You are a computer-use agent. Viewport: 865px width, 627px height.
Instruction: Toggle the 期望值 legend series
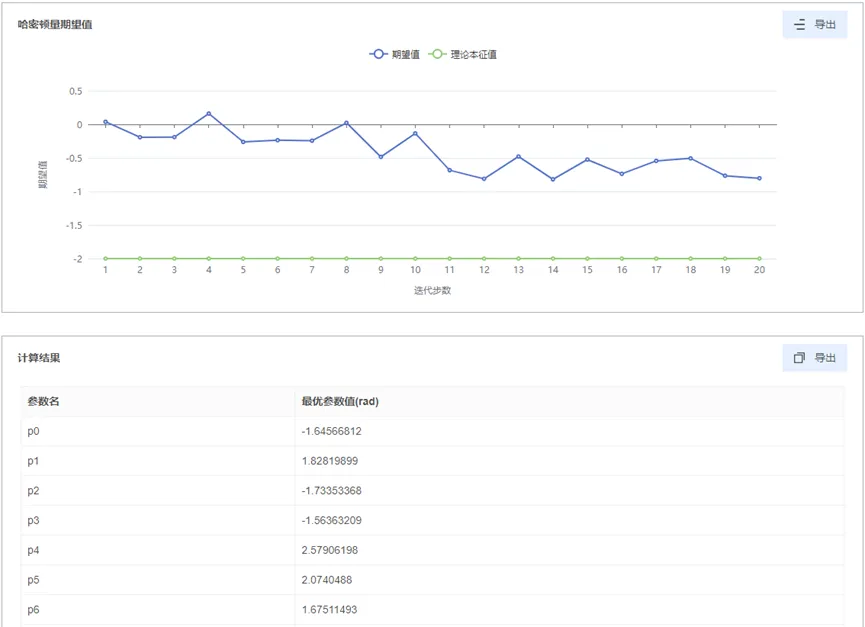click(394, 55)
